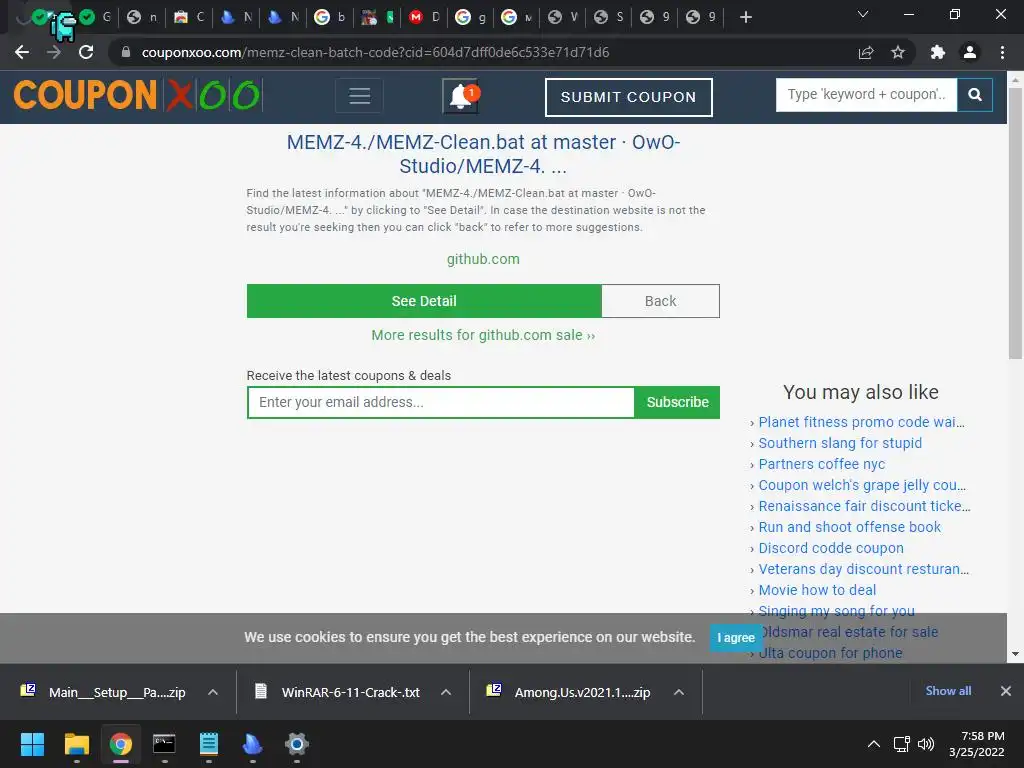Reload the current page
This screenshot has height=768, width=1024.
tap(86, 52)
